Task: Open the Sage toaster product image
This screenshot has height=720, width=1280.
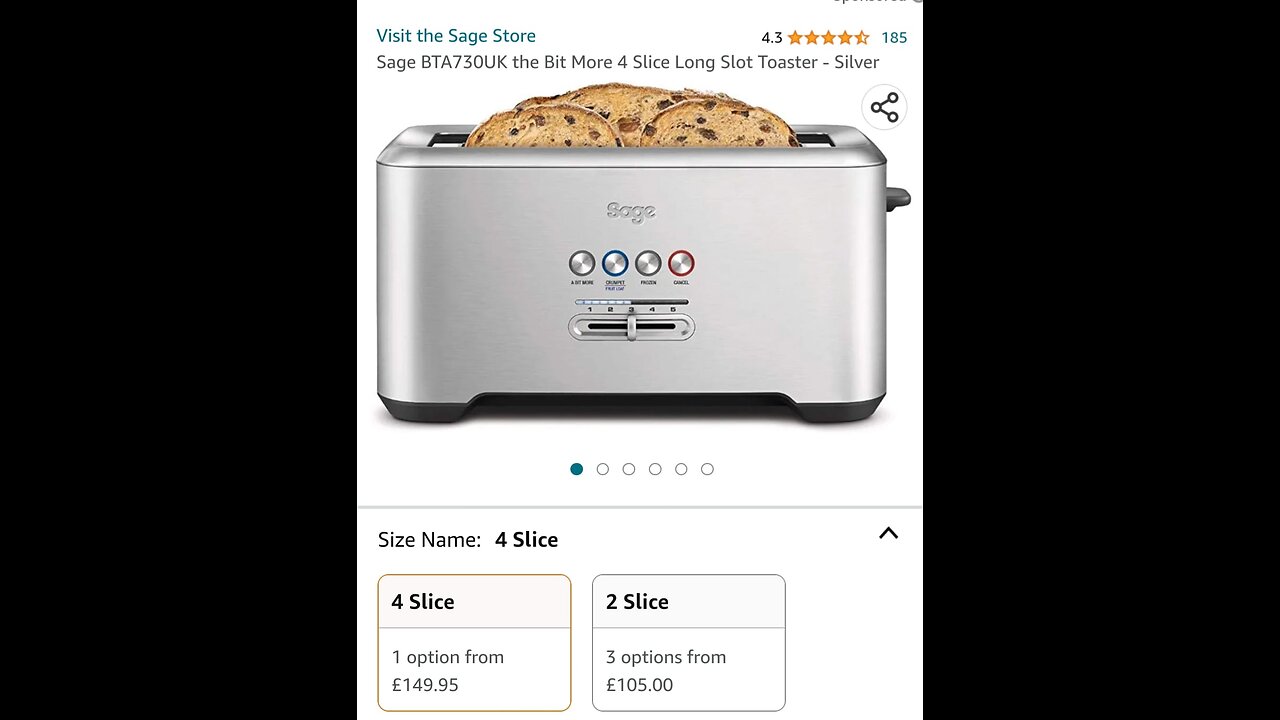Action: pyautogui.click(x=640, y=255)
